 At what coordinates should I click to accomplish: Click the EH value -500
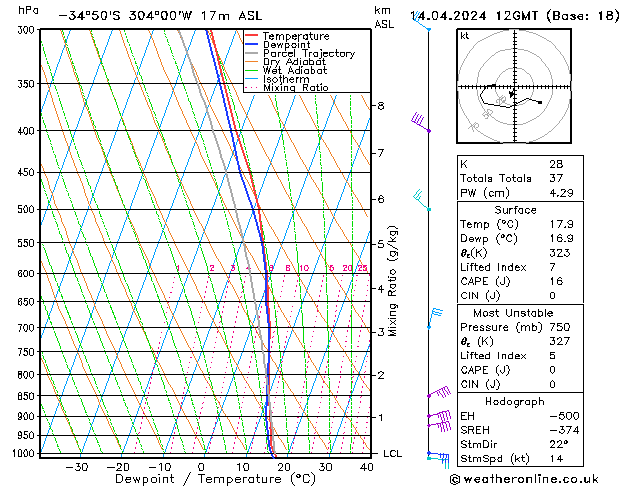click(564, 416)
